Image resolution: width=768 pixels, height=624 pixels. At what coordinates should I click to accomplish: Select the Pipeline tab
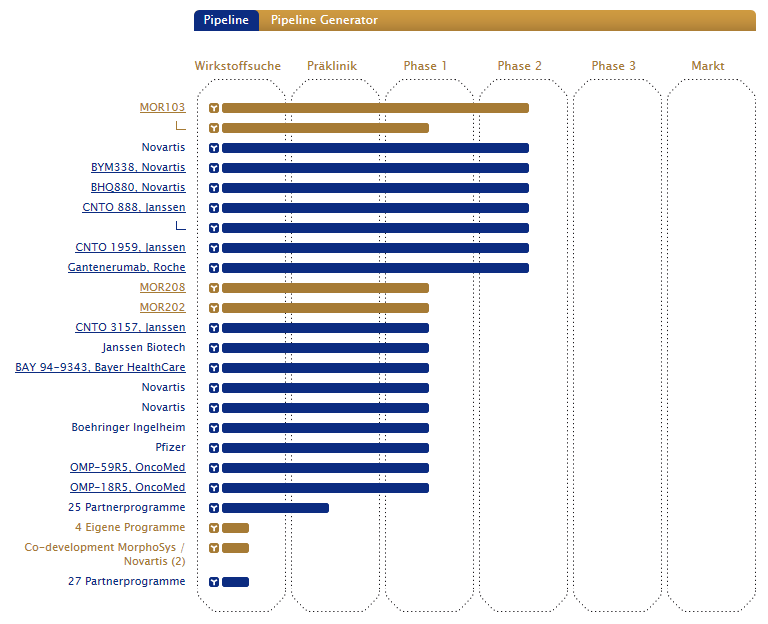click(x=226, y=20)
